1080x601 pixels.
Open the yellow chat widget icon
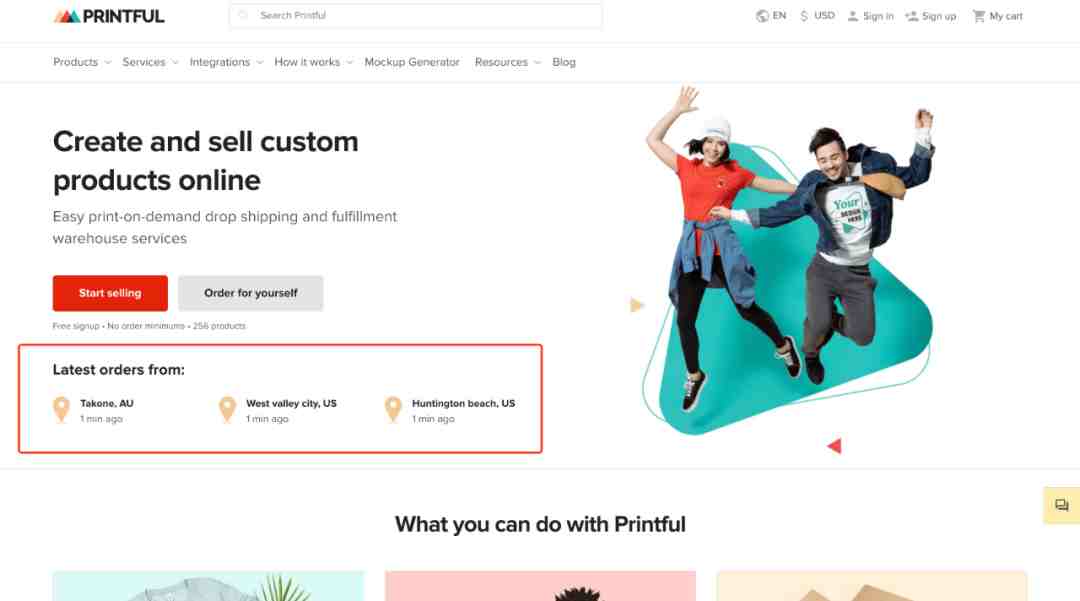point(1061,505)
